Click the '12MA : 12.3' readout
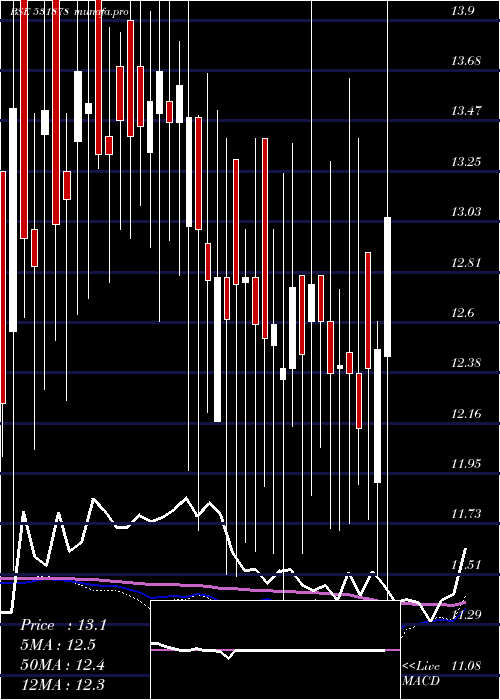 62,684
